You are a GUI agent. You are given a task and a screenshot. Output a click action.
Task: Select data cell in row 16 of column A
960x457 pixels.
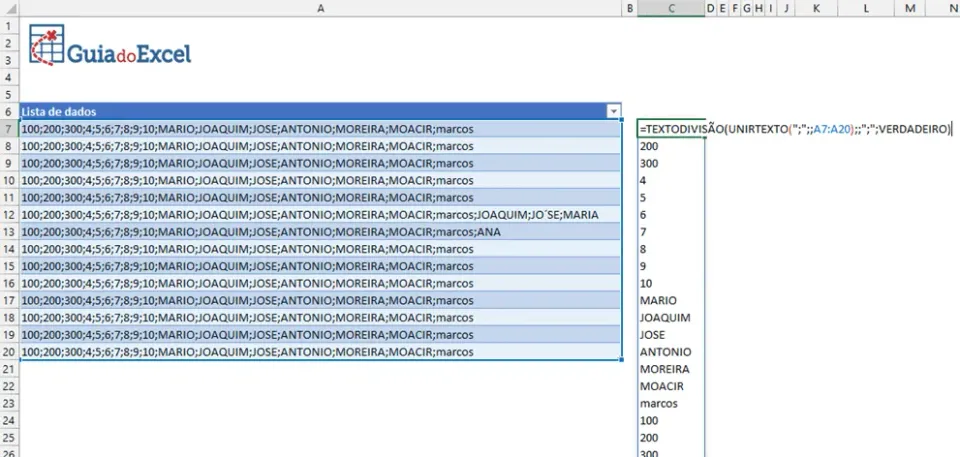click(x=320, y=284)
